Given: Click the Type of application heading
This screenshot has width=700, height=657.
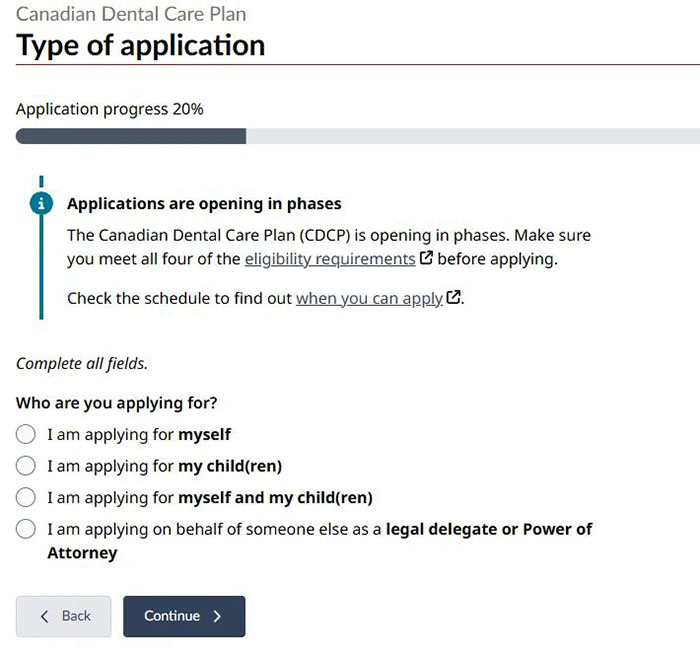Looking at the screenshot, I should (141, 45).
